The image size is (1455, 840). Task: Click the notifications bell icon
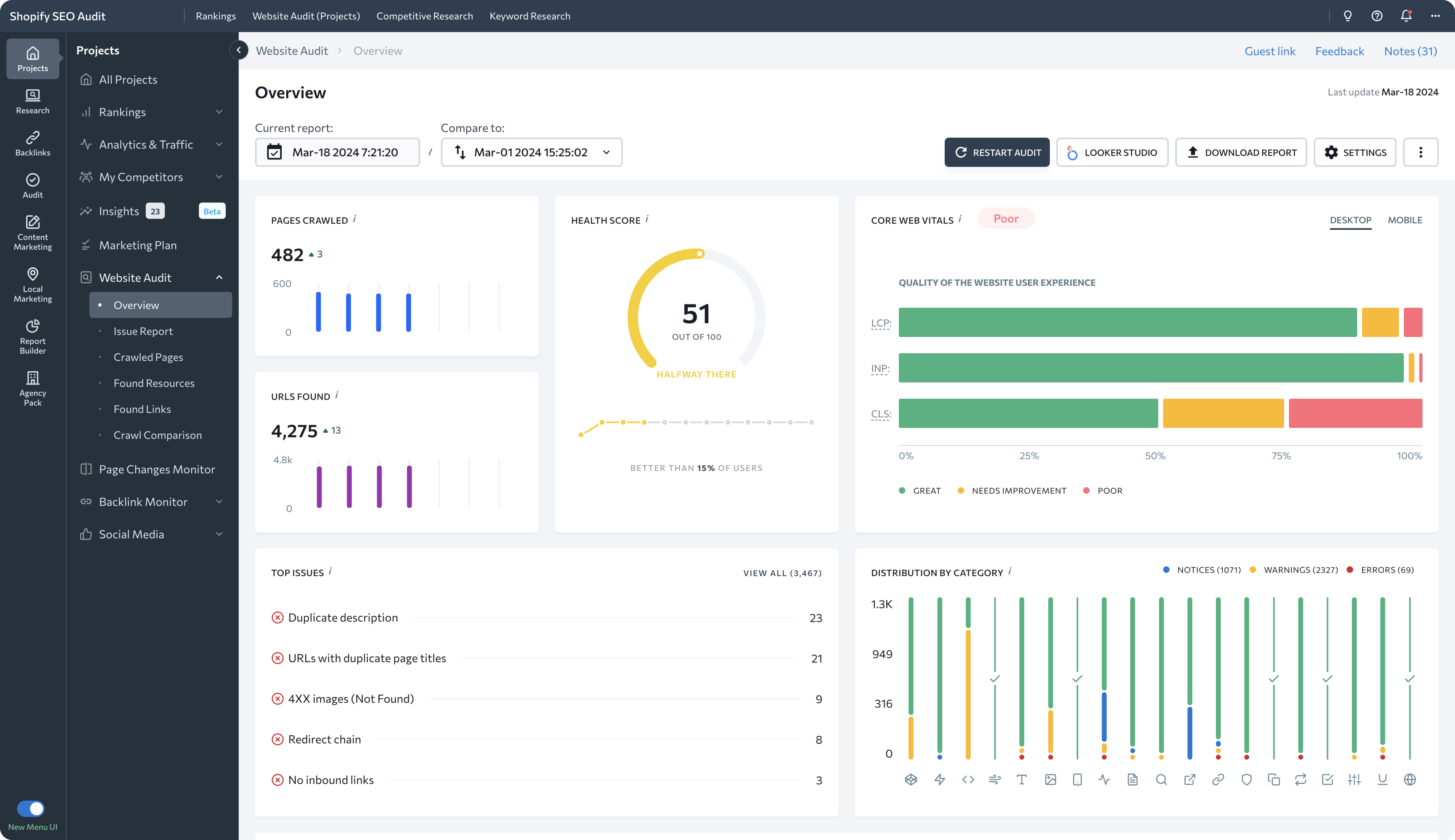tap(1406, 16)
